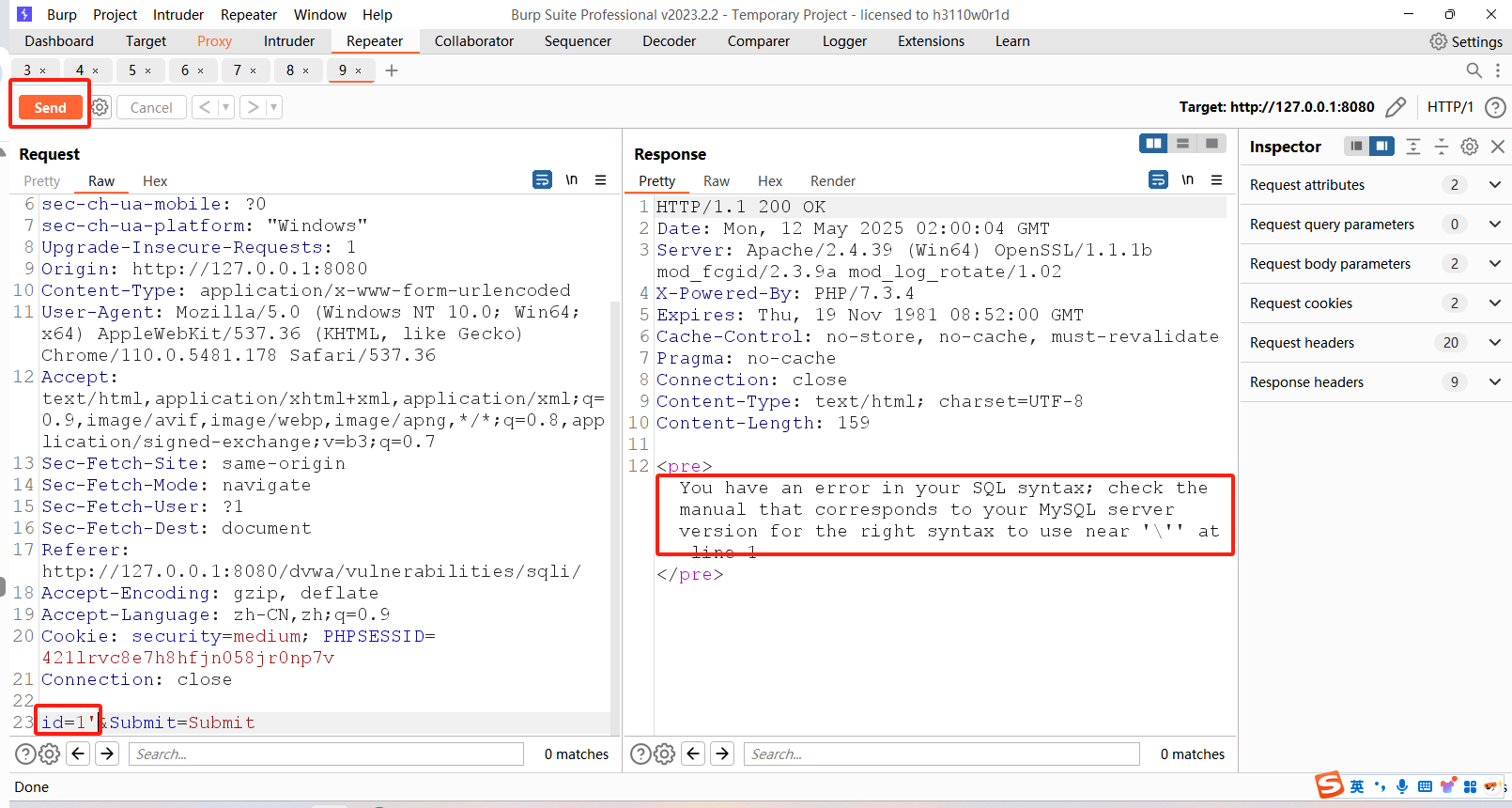Open response search help icon
This screenshot has width=1512, height=808.
click(640, 754)
